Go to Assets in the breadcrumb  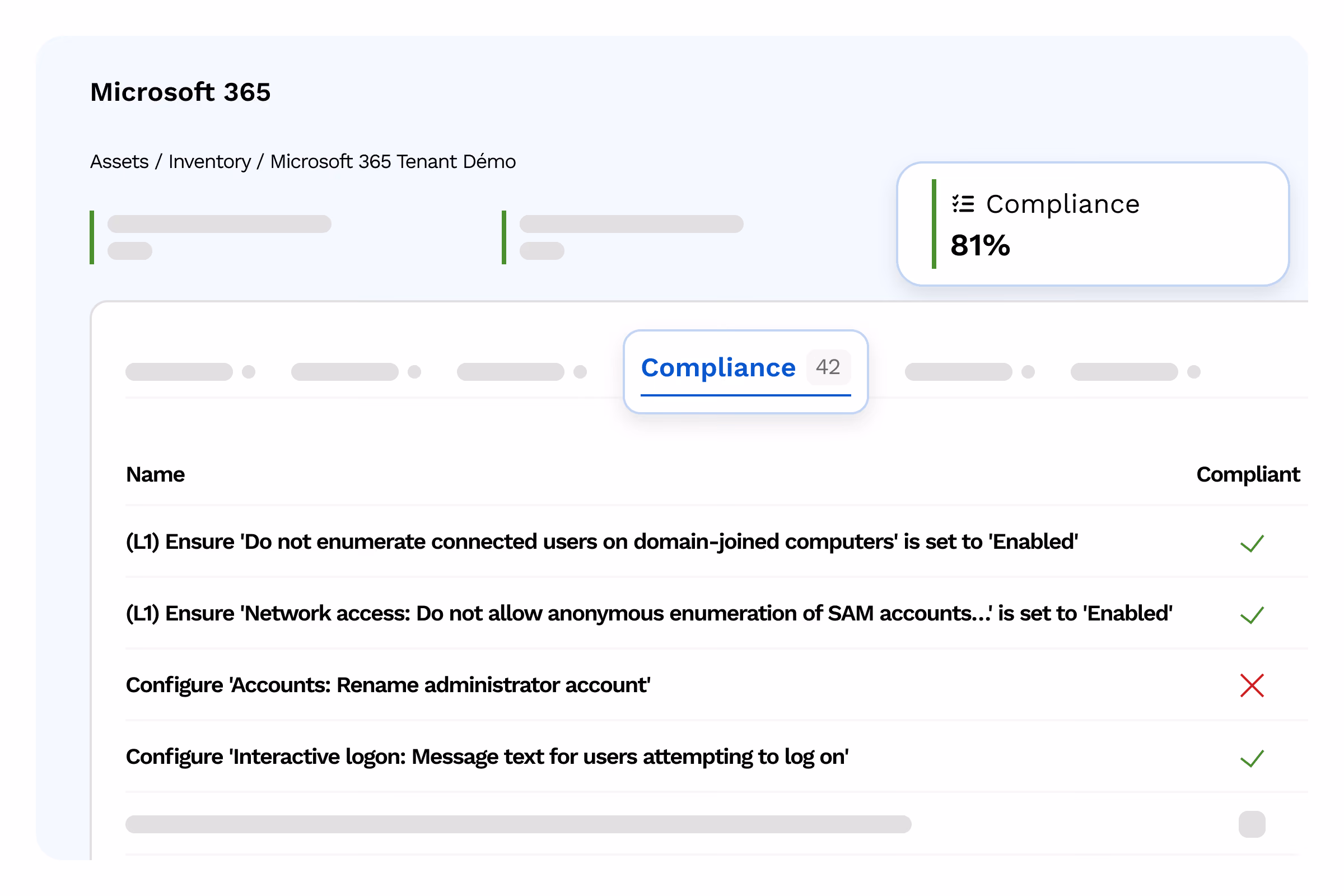119,162
